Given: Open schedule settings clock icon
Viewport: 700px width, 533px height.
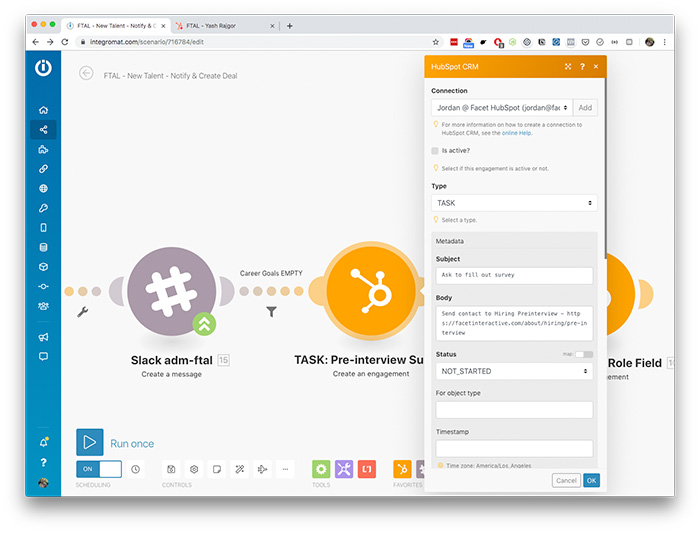Looking at the screenshot, I should [136, 469].
